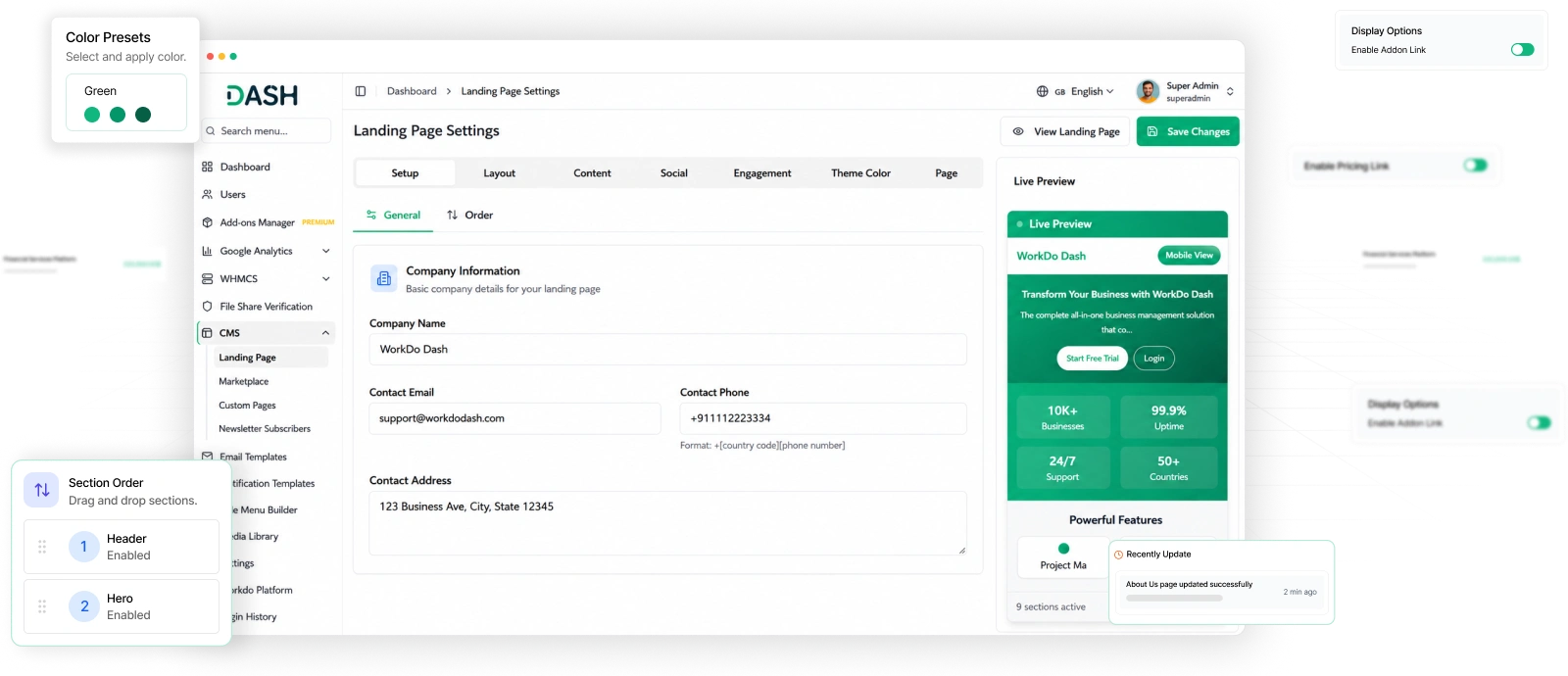This screenshot has height=676, width=1568.
Task: Open Newsletter Subscribers in CMS submenu
Action: [265, 429]
